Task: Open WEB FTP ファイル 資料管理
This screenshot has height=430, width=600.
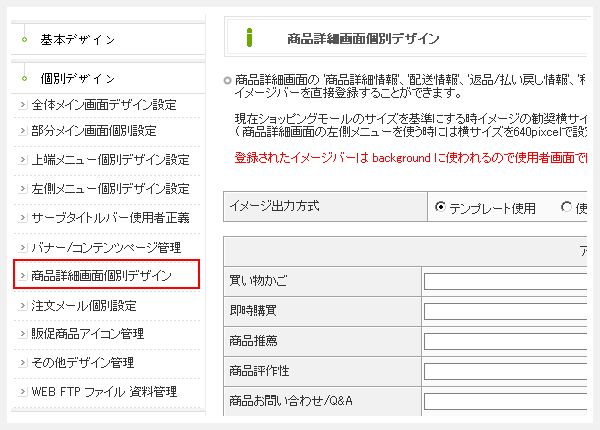Action: [x=103, y=391]
